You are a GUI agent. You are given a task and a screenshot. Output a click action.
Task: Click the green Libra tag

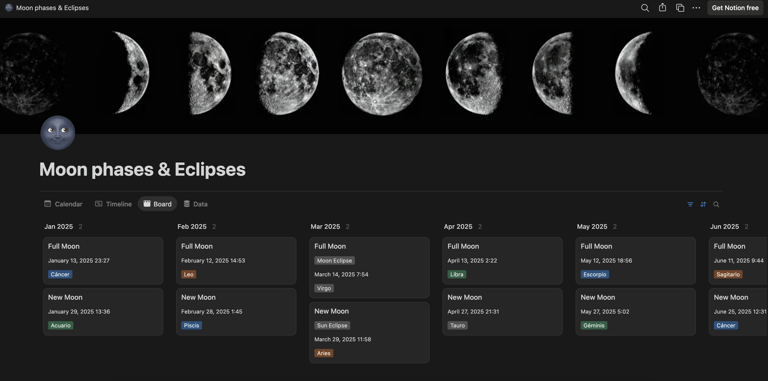457,274
